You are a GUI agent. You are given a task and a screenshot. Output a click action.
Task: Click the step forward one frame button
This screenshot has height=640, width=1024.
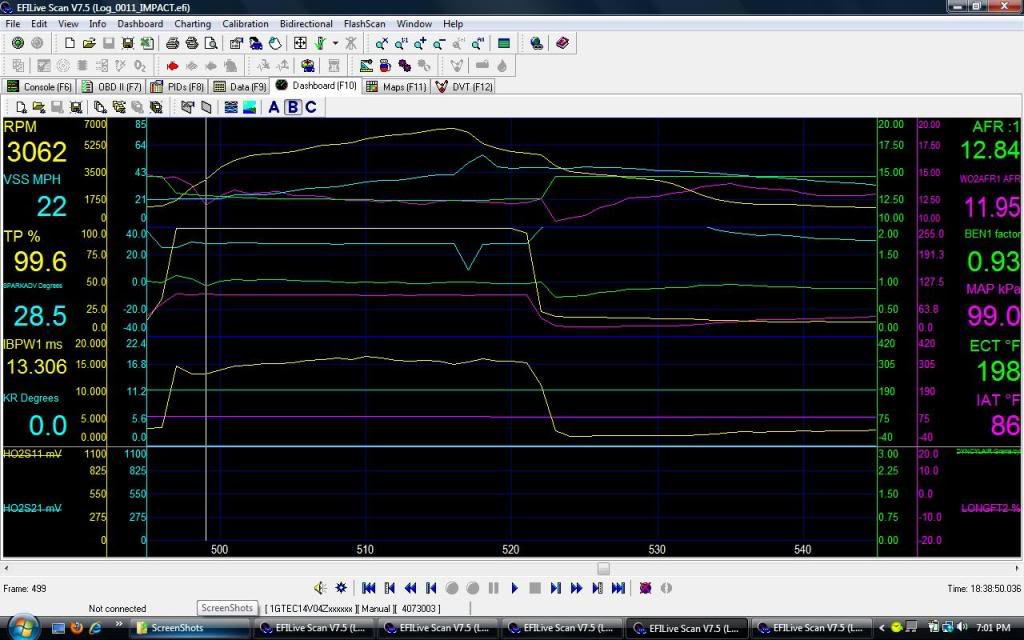556,588
